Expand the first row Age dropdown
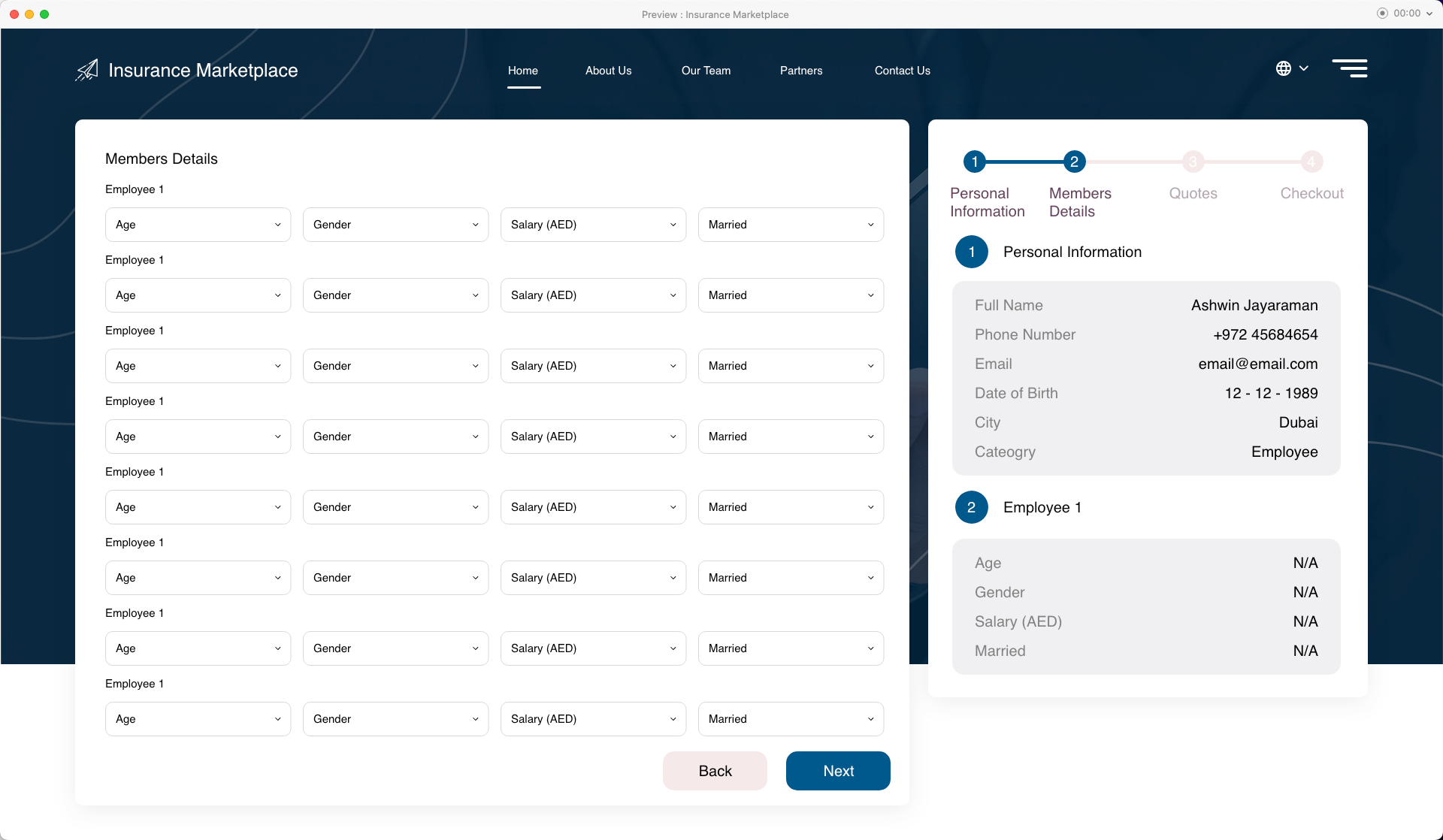 point(198,225)
